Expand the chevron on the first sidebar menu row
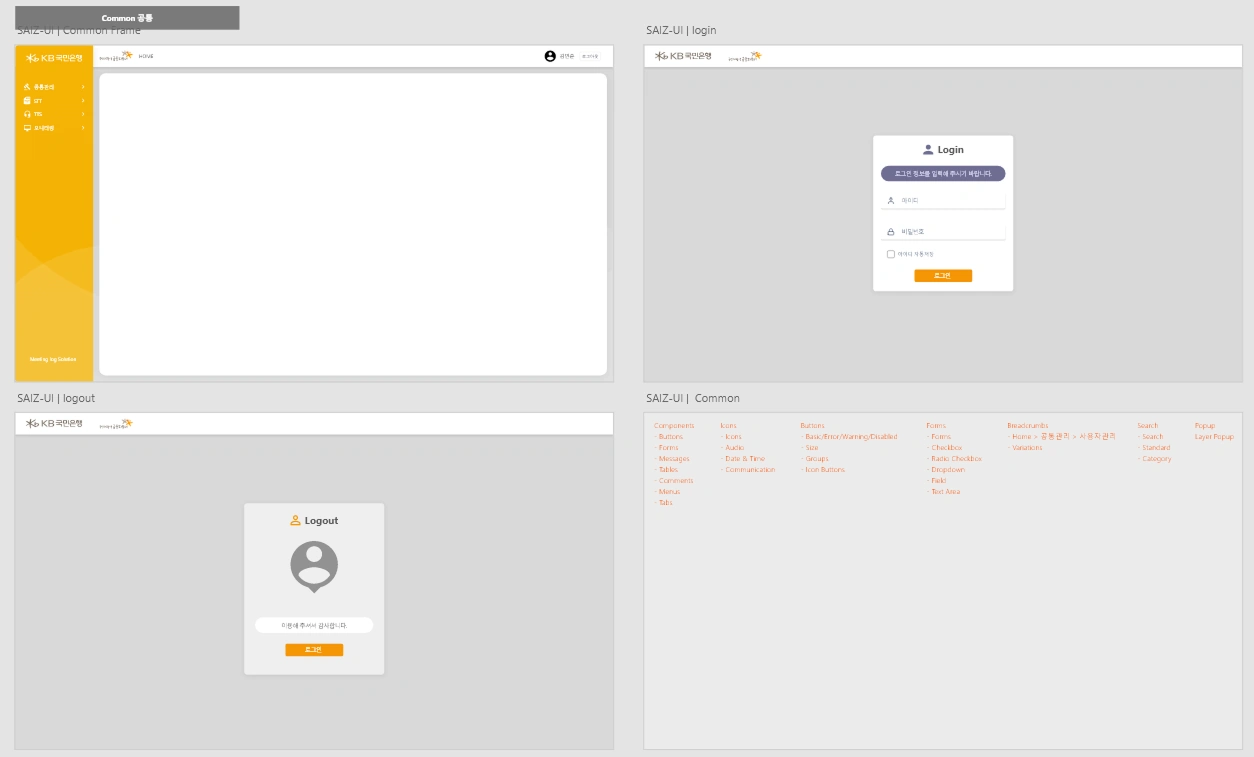 (x=83, y=87)
